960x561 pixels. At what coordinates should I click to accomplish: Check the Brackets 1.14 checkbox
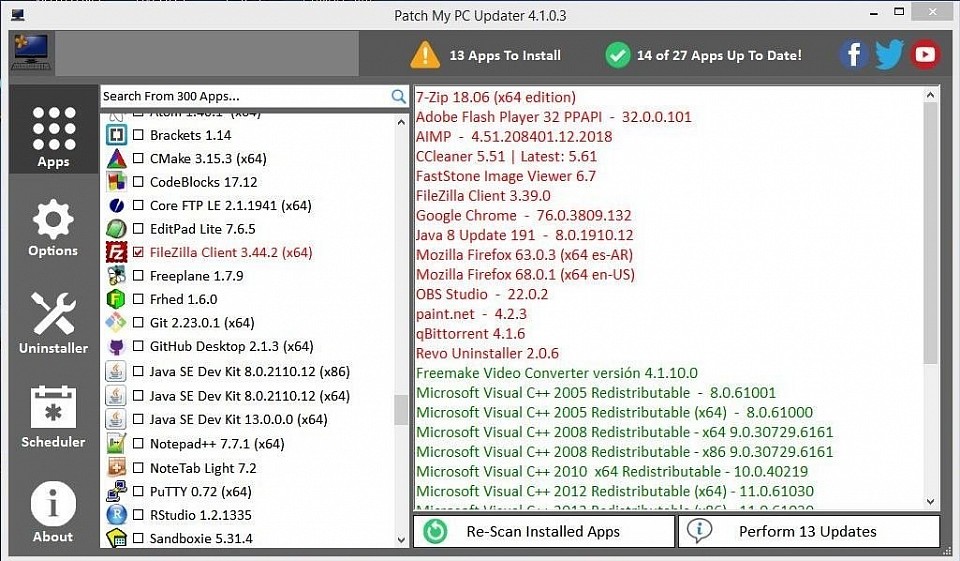click(138, 135)
